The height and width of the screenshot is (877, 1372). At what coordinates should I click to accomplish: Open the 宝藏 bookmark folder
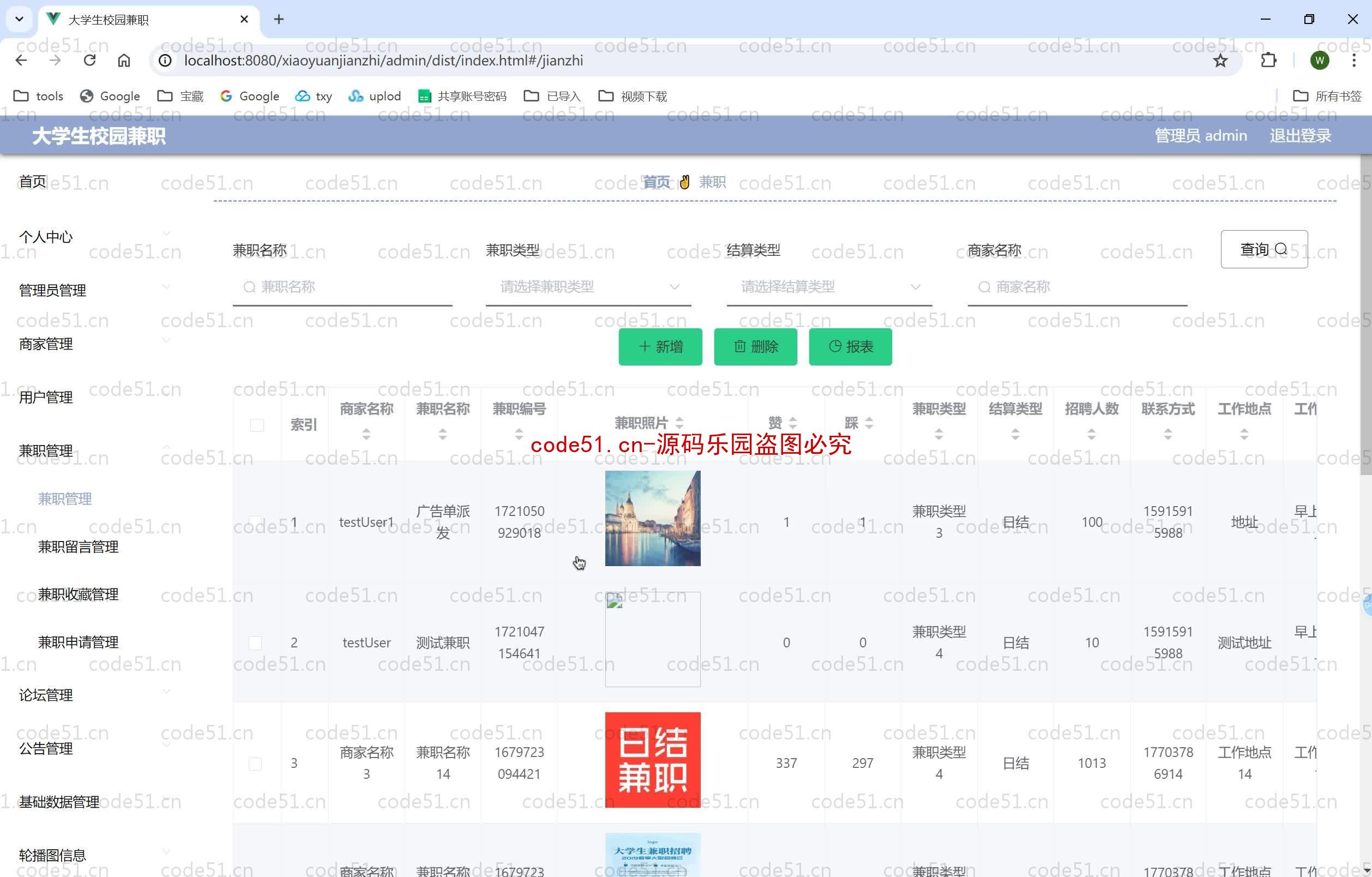[180, 96]
